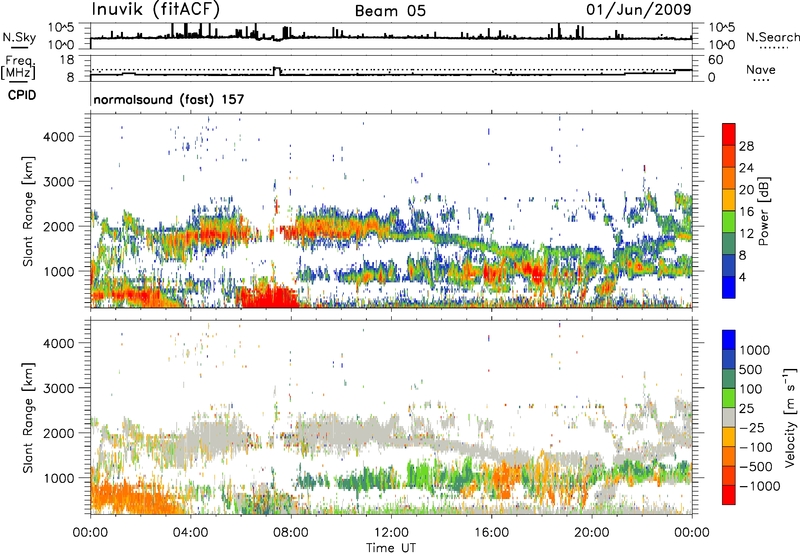
Task: Select the "Freq. [MHz]" axis label
Action: click(18, 68)
